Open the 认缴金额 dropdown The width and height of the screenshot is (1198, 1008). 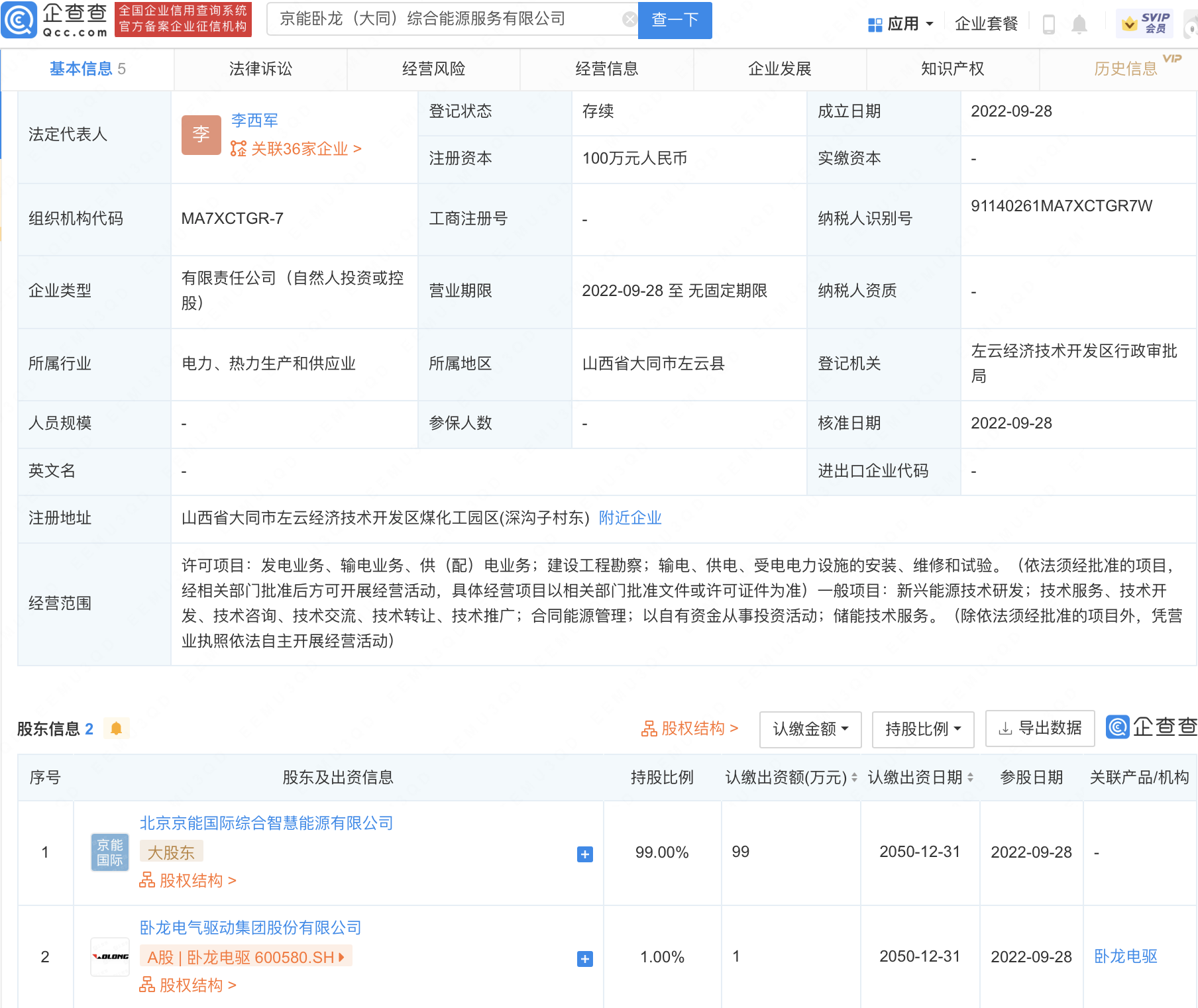tap(810, 729)
